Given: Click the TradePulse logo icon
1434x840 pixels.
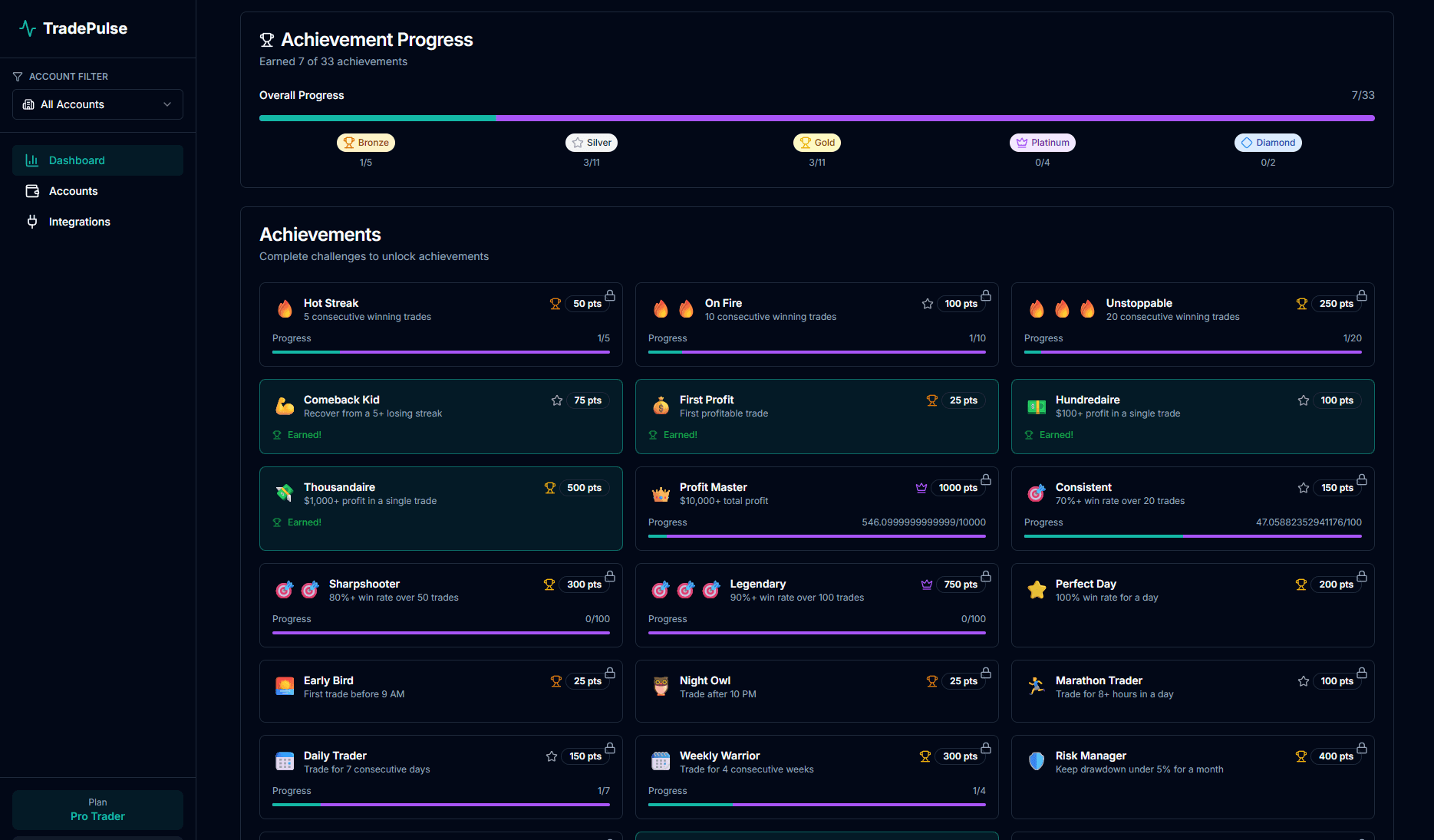Looking at the screenshot, I should coord(28,28).
